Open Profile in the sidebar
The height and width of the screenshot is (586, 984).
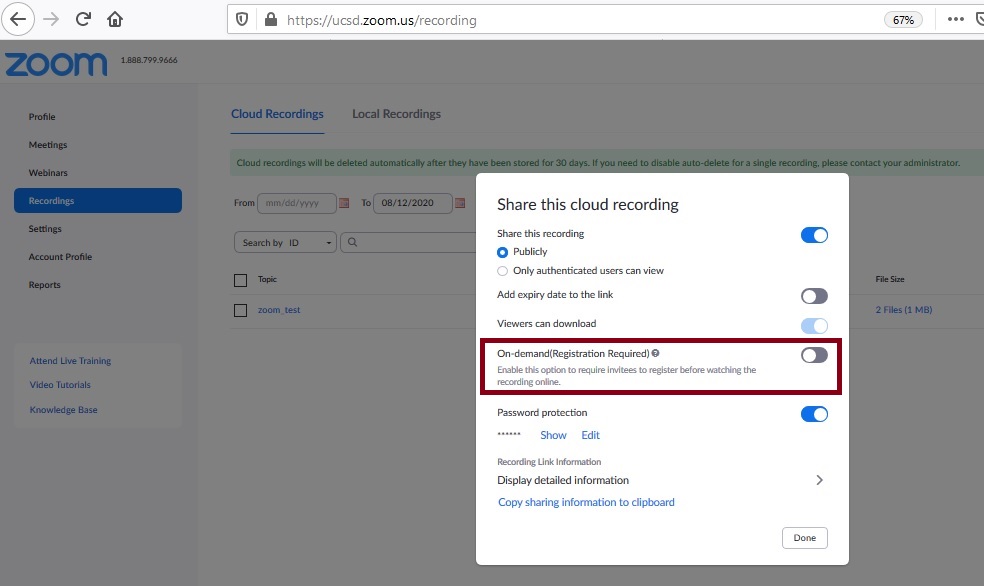pos(42,117)
